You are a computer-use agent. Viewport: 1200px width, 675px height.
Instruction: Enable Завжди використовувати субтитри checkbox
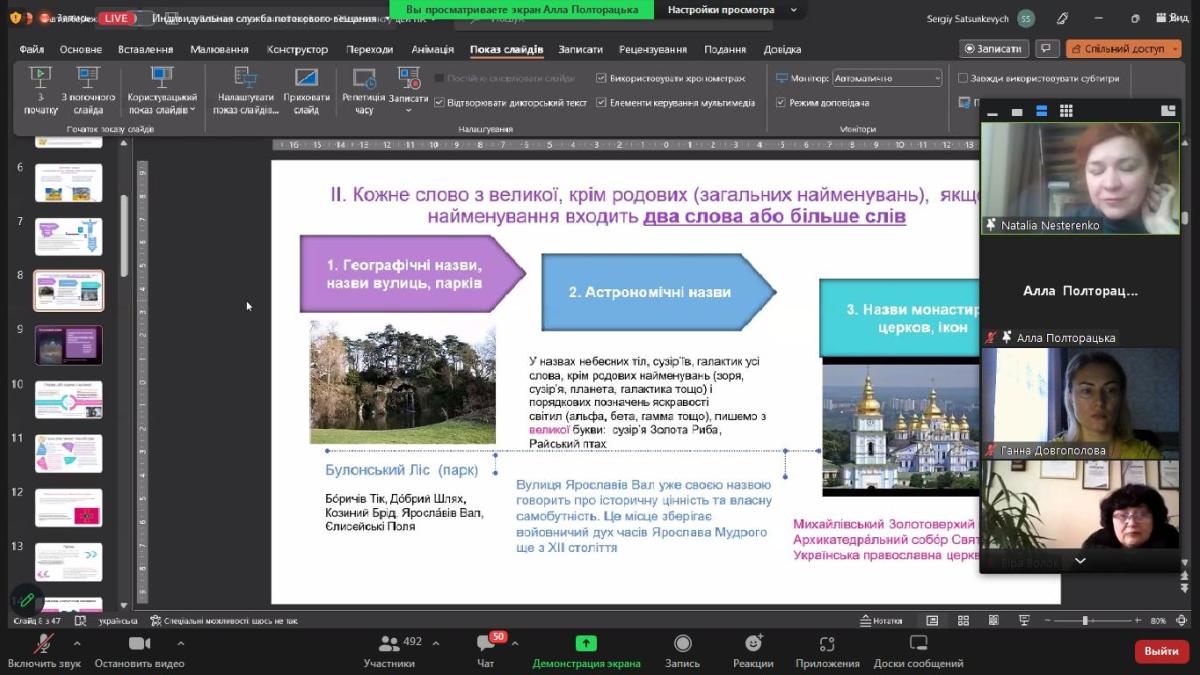pos(963,78)
